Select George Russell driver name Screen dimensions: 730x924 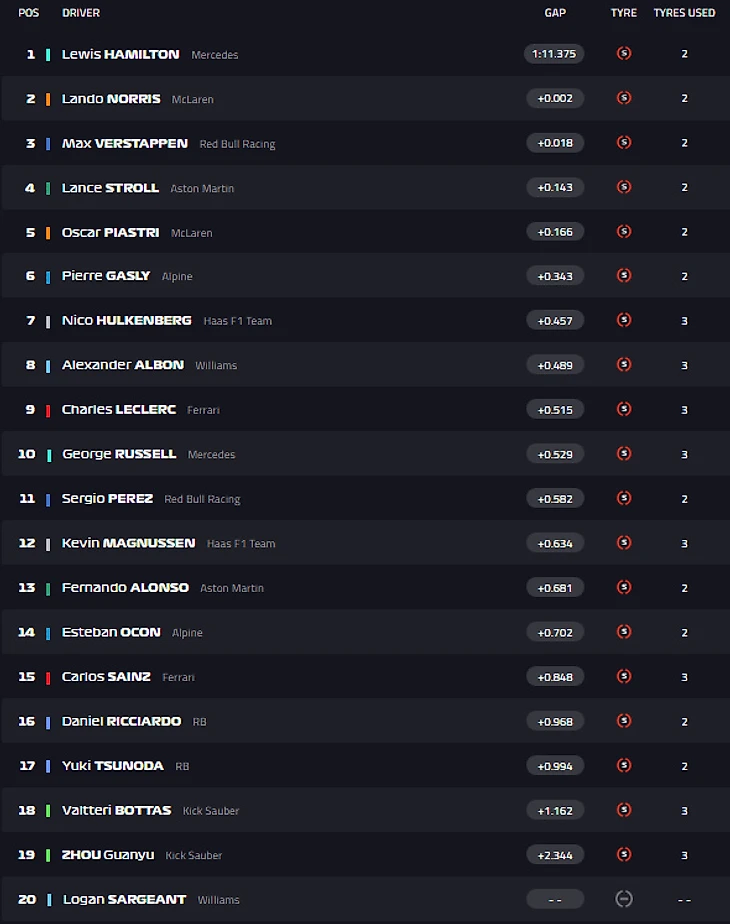coord(119,454)
